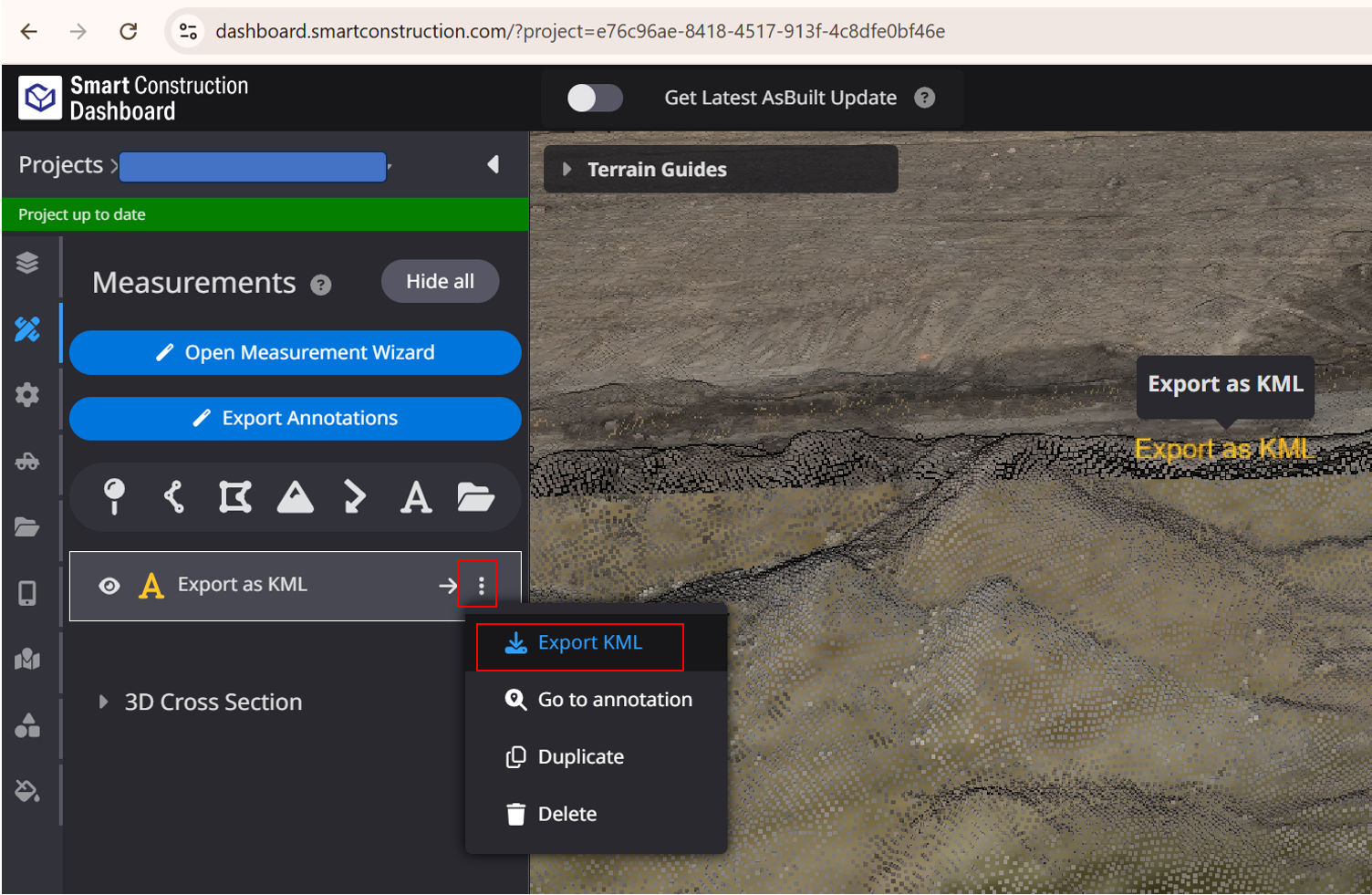Open the Settings gear sidebar icon

point(27,395)
